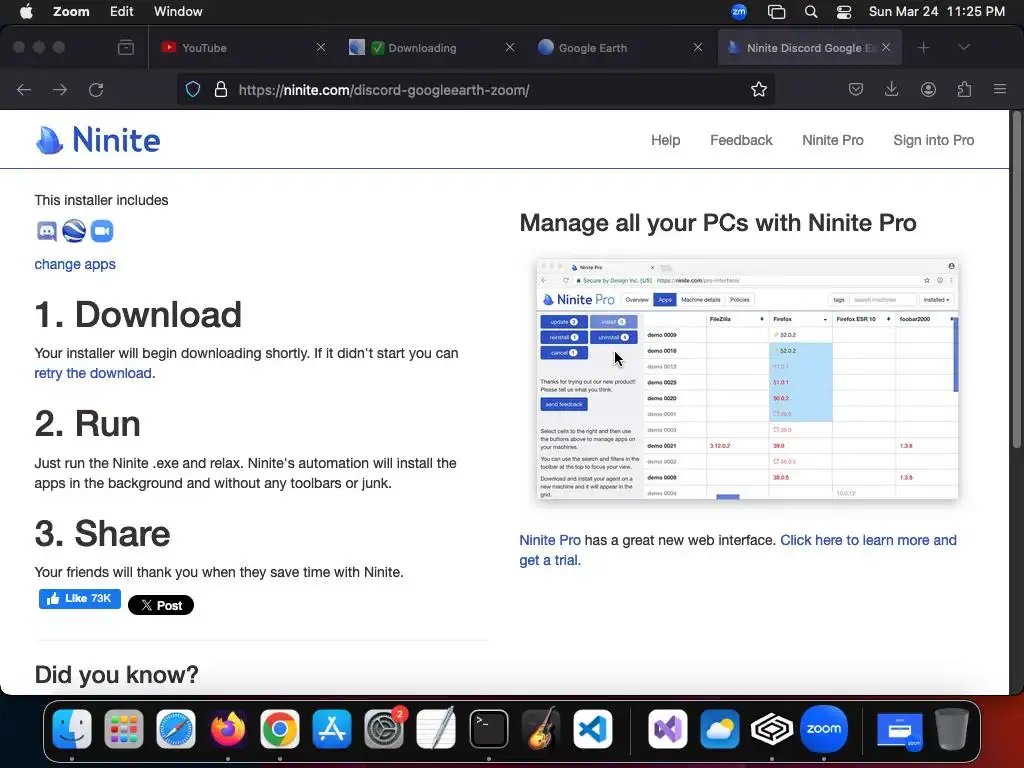Close the Google Earth tab

coord(697,48)
